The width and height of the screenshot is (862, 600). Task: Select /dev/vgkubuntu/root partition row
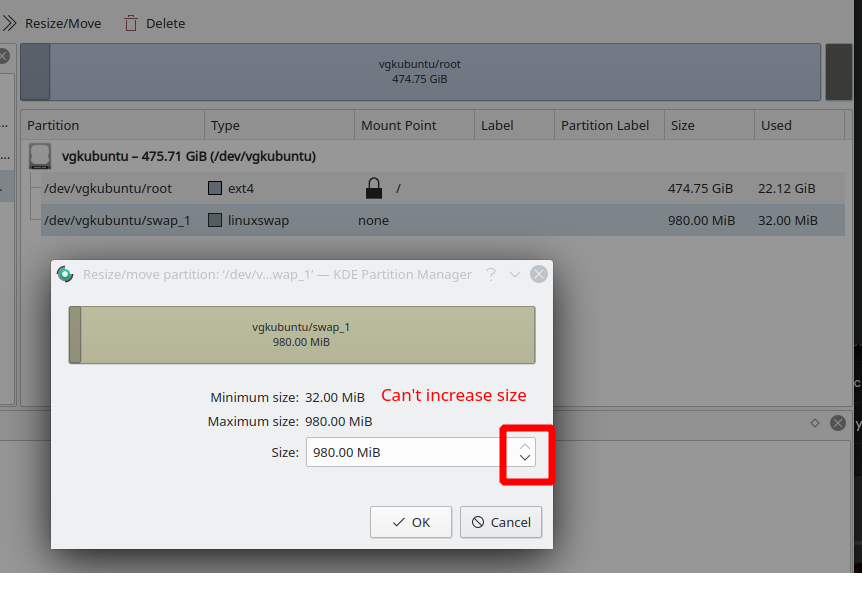[x=443, y=188]
